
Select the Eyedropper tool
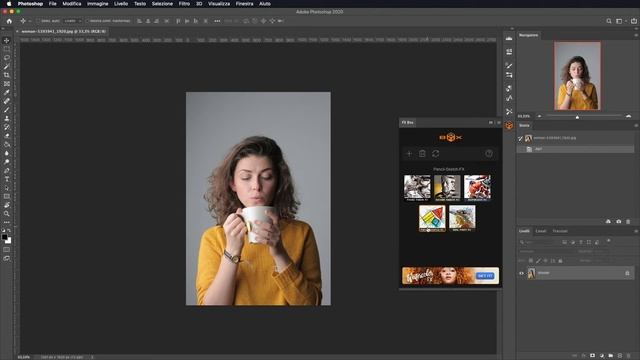click(7, 93)
